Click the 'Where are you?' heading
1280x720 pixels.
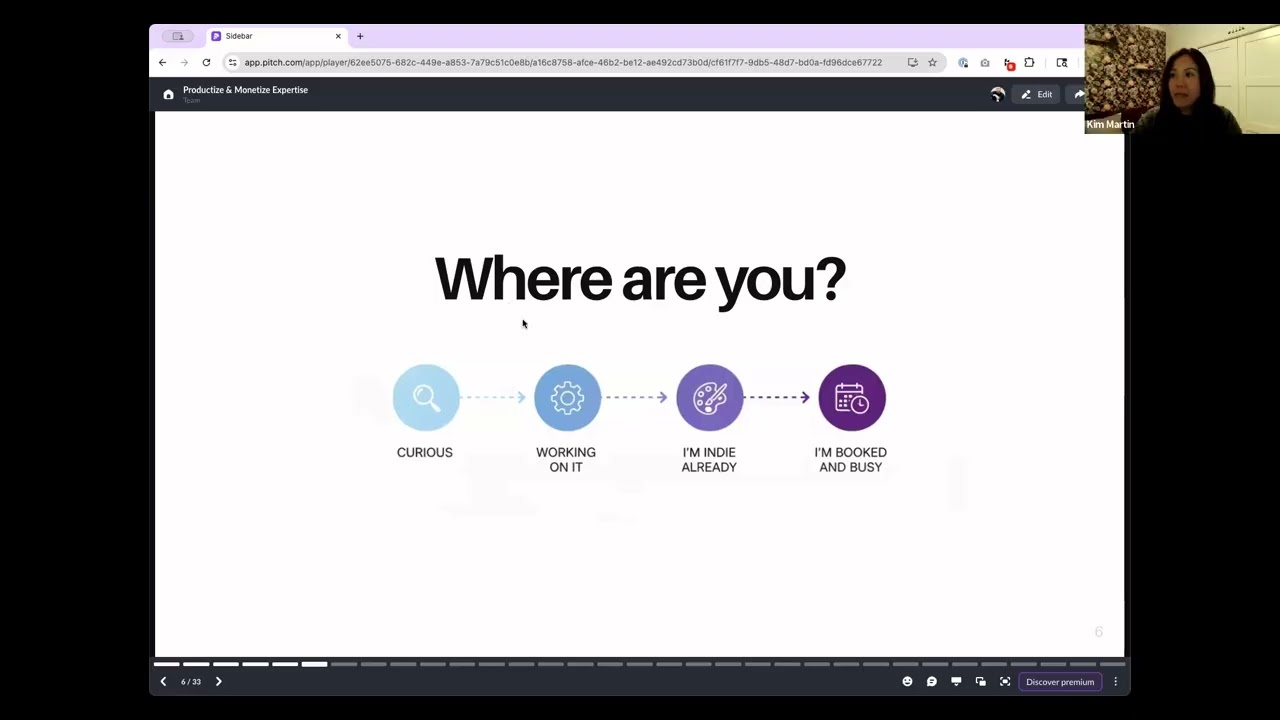(640, 279)
